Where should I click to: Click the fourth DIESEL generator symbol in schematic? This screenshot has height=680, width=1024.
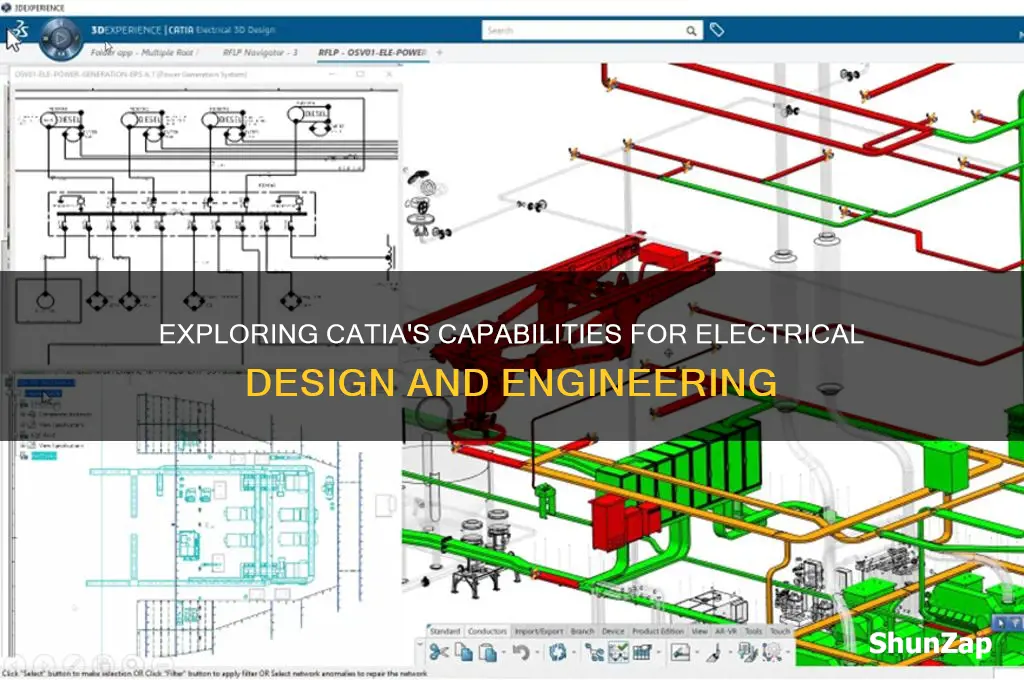click(x=308, y=114)
